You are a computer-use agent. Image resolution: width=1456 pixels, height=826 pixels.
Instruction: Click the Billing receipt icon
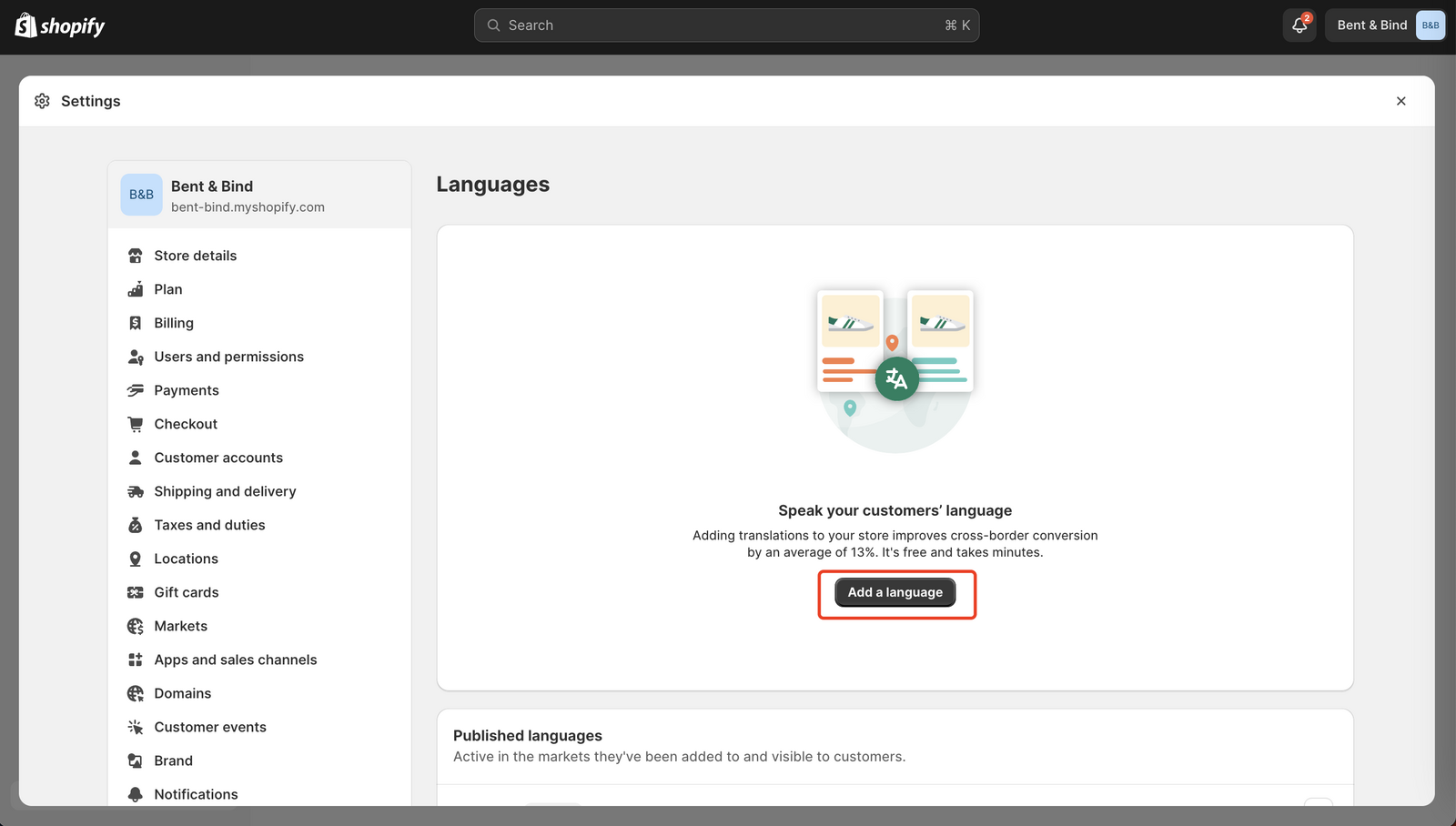click(136, 323)
